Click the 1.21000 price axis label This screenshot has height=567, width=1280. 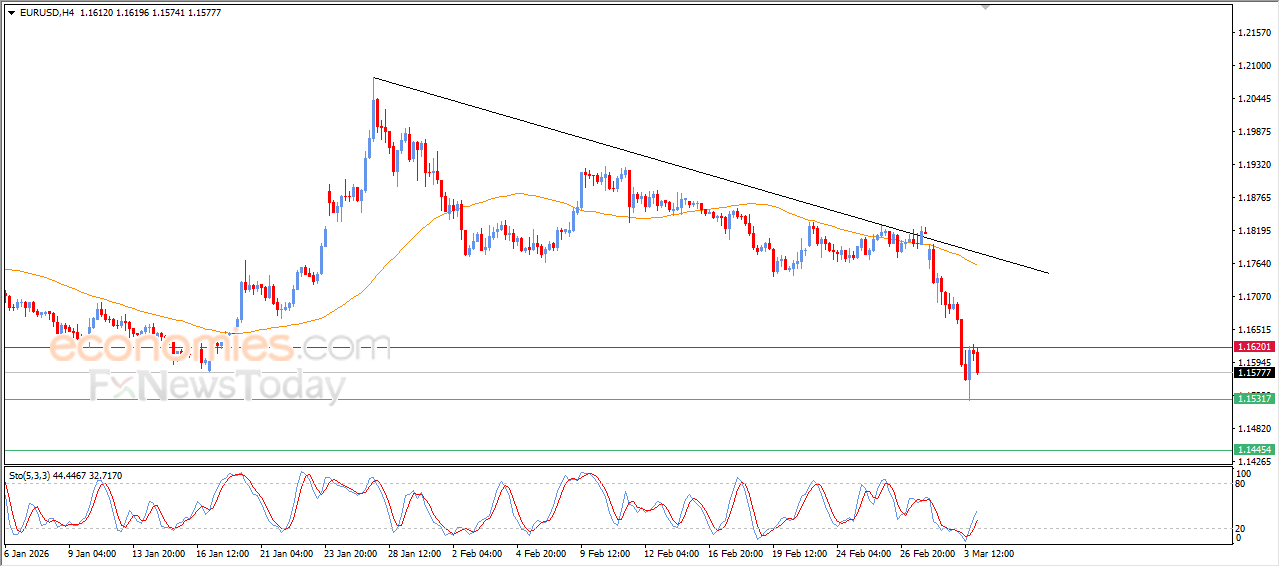[x=1254, y=66]
